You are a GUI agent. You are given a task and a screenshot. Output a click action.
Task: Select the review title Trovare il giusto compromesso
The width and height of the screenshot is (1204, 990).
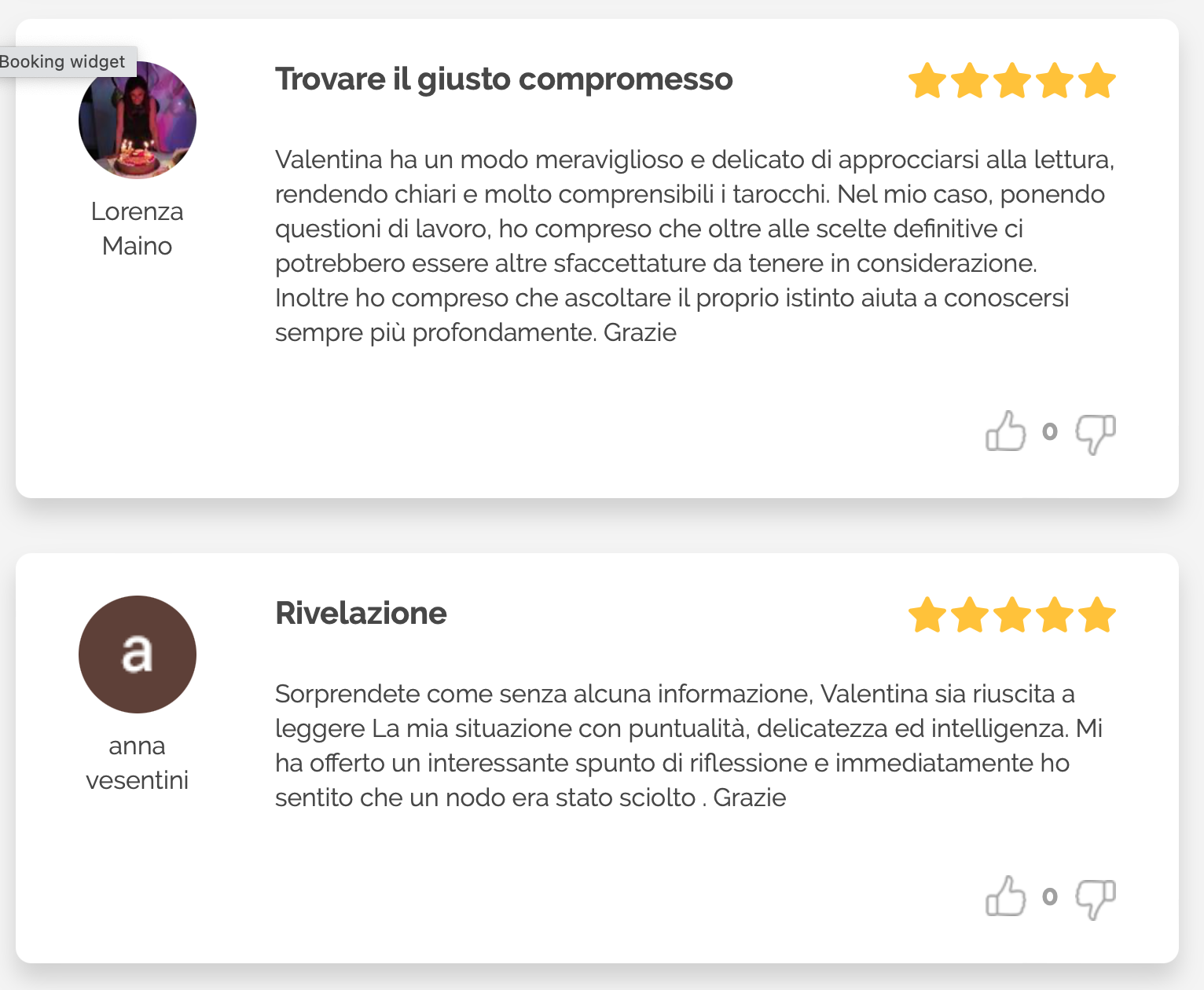(x=504, y=79)
